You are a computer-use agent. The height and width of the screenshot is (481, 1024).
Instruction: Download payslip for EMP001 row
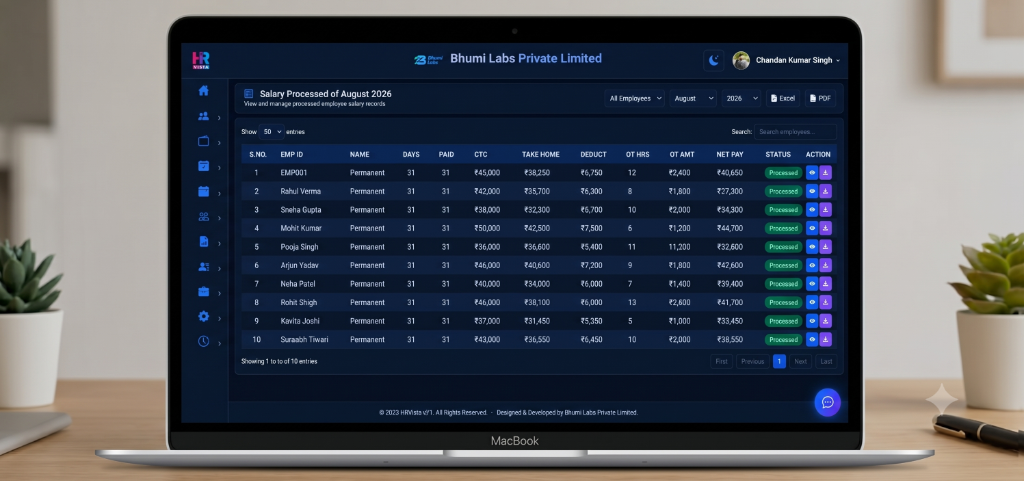(x=825, y=173)
